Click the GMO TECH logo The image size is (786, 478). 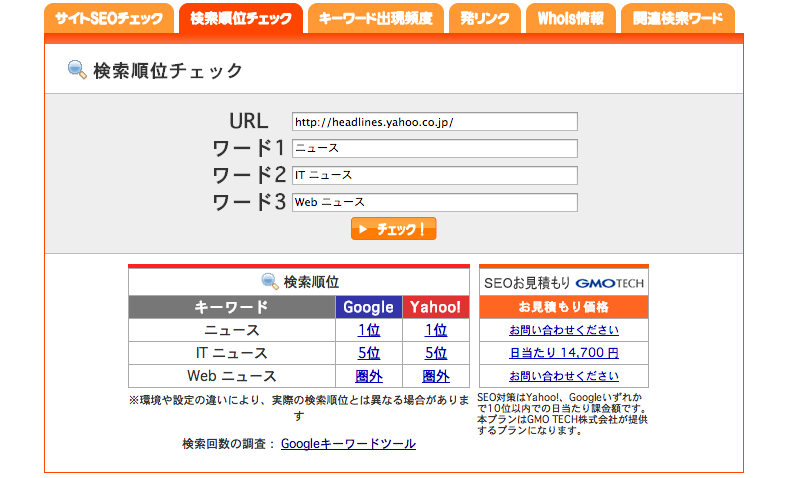point(610,284)
